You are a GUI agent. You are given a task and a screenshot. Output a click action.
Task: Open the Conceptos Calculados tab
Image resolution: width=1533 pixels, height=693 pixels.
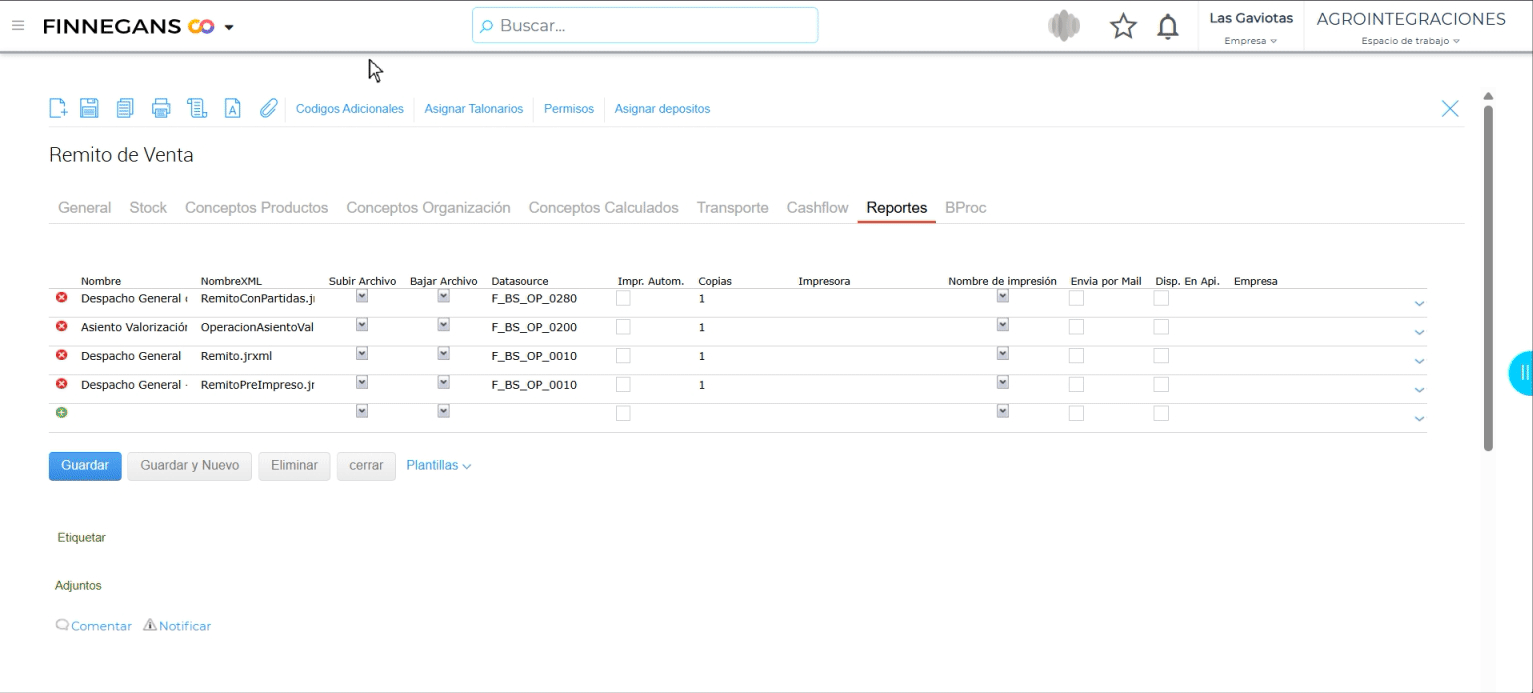point(604,208)
